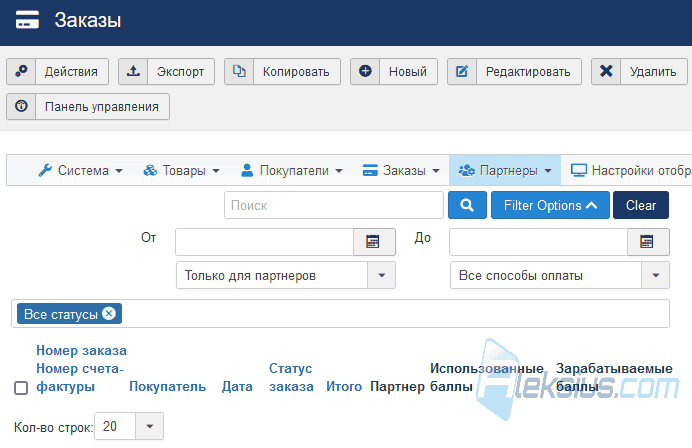Screen dimensions: 692x448
Task: Sort by Номер счета-фактуры column
Action: tap(79, 377)
